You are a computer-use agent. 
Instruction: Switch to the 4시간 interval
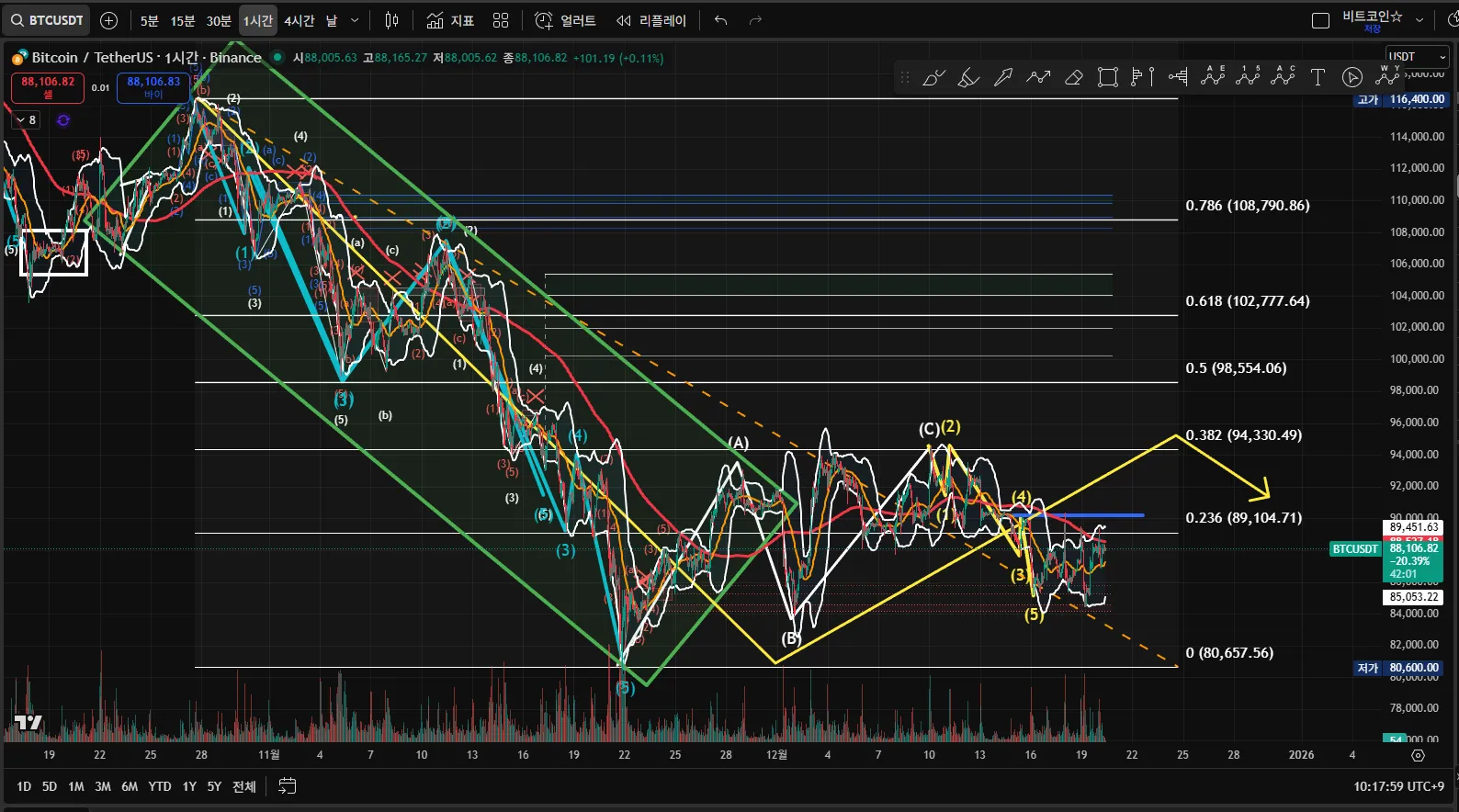pos(299,20)
